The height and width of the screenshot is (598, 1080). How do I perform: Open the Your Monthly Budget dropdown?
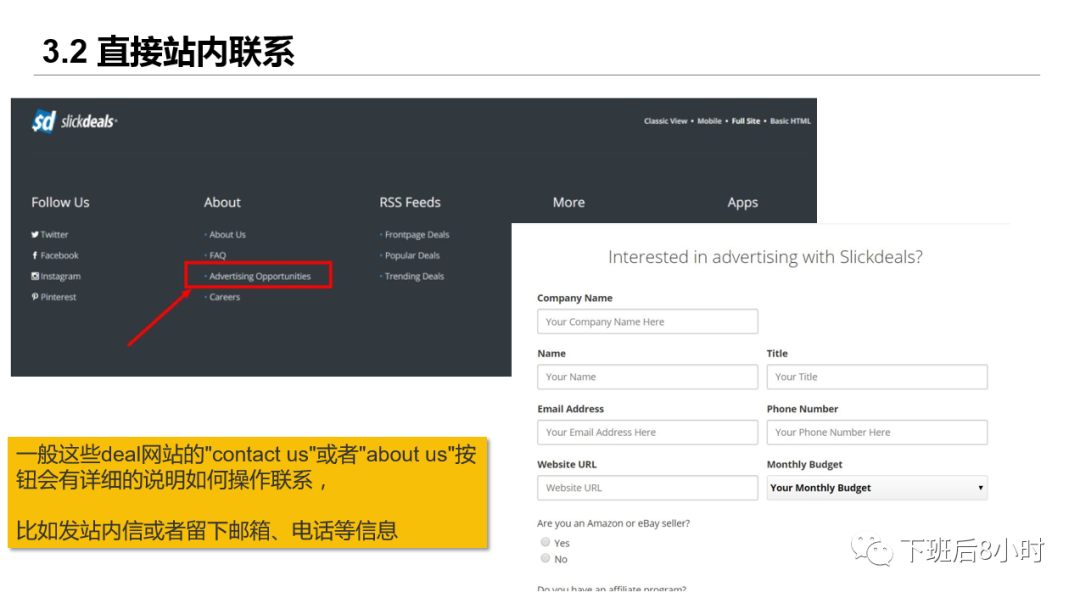[877, 487]
